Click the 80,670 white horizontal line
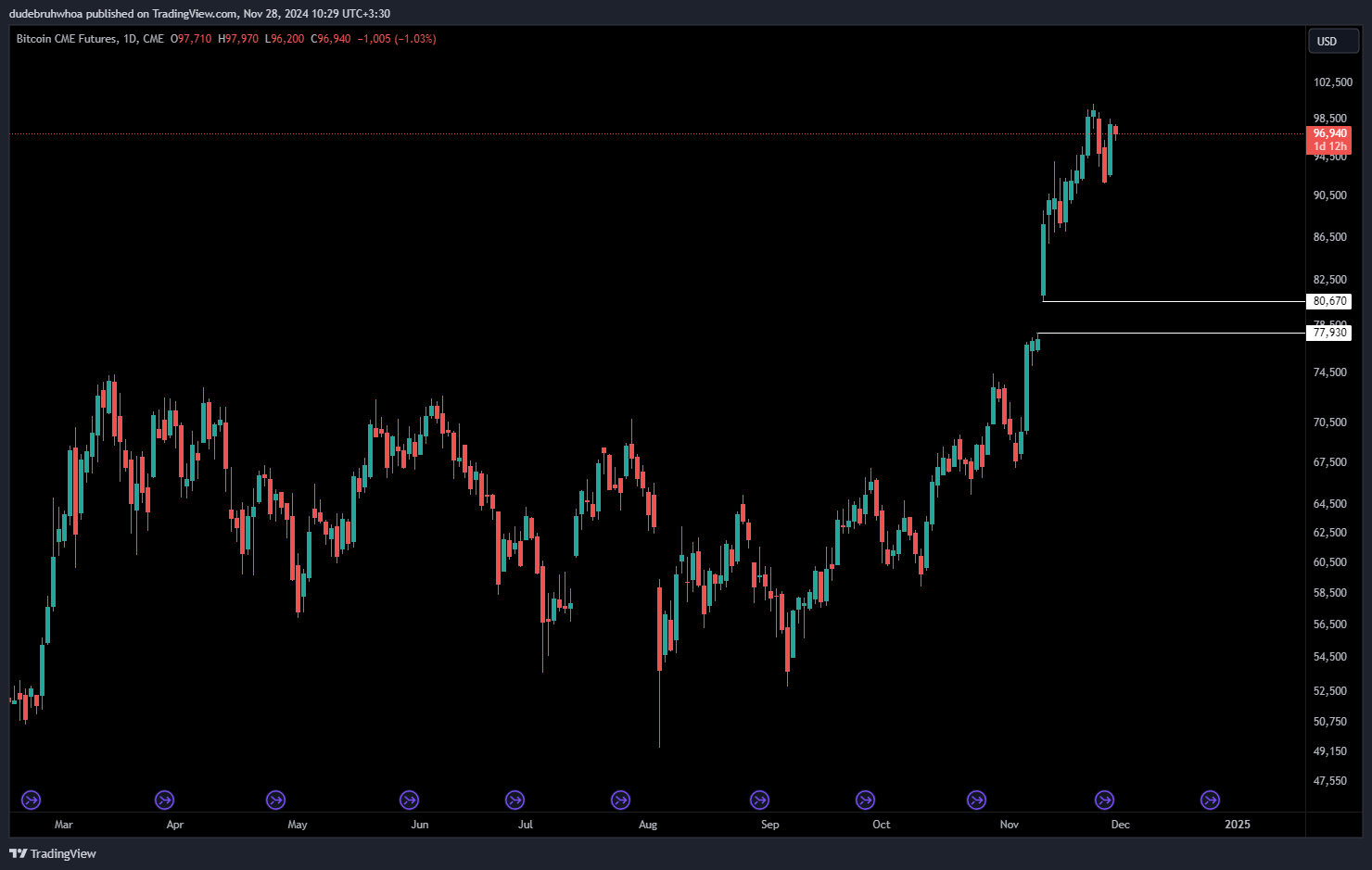 coord(1174,301)
